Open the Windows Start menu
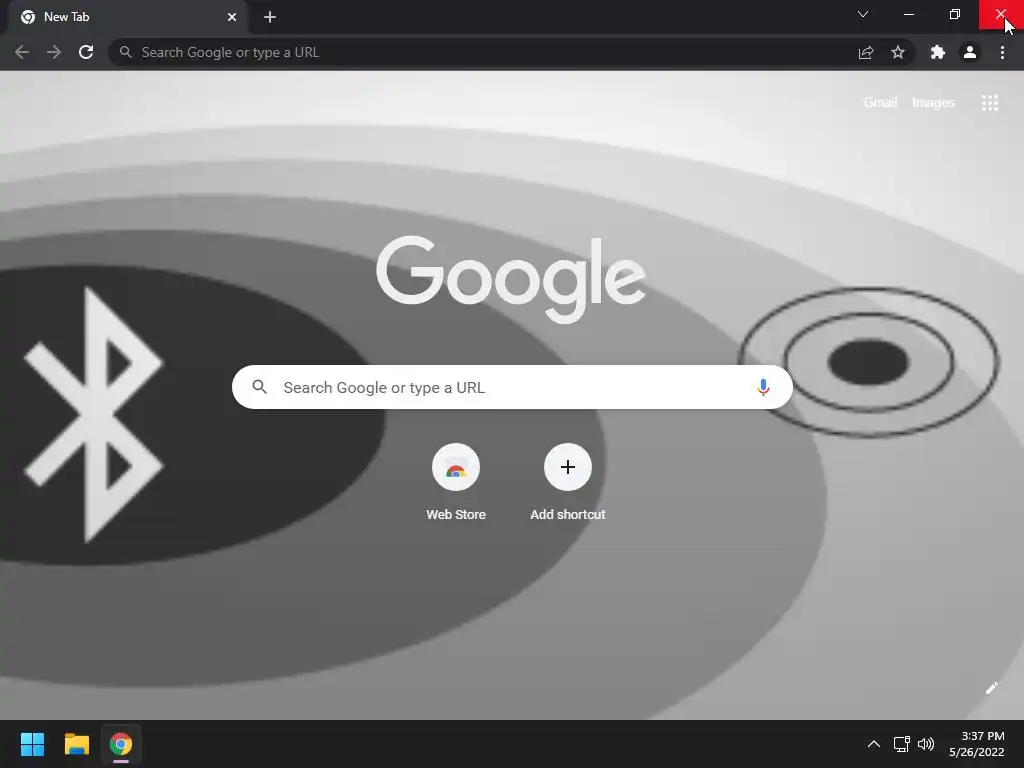This screenshot has height=768, width=1024. click(32, 744)
